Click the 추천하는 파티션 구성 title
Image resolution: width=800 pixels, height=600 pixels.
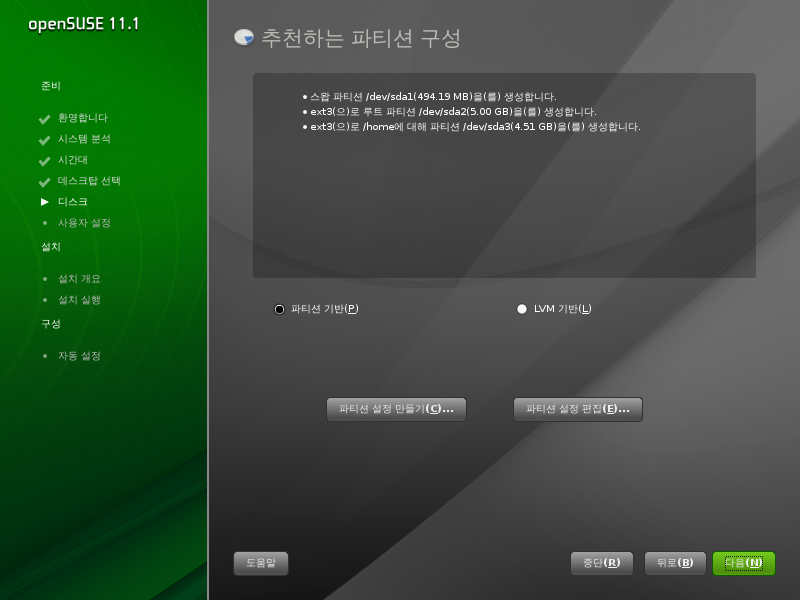pos(361,38)
